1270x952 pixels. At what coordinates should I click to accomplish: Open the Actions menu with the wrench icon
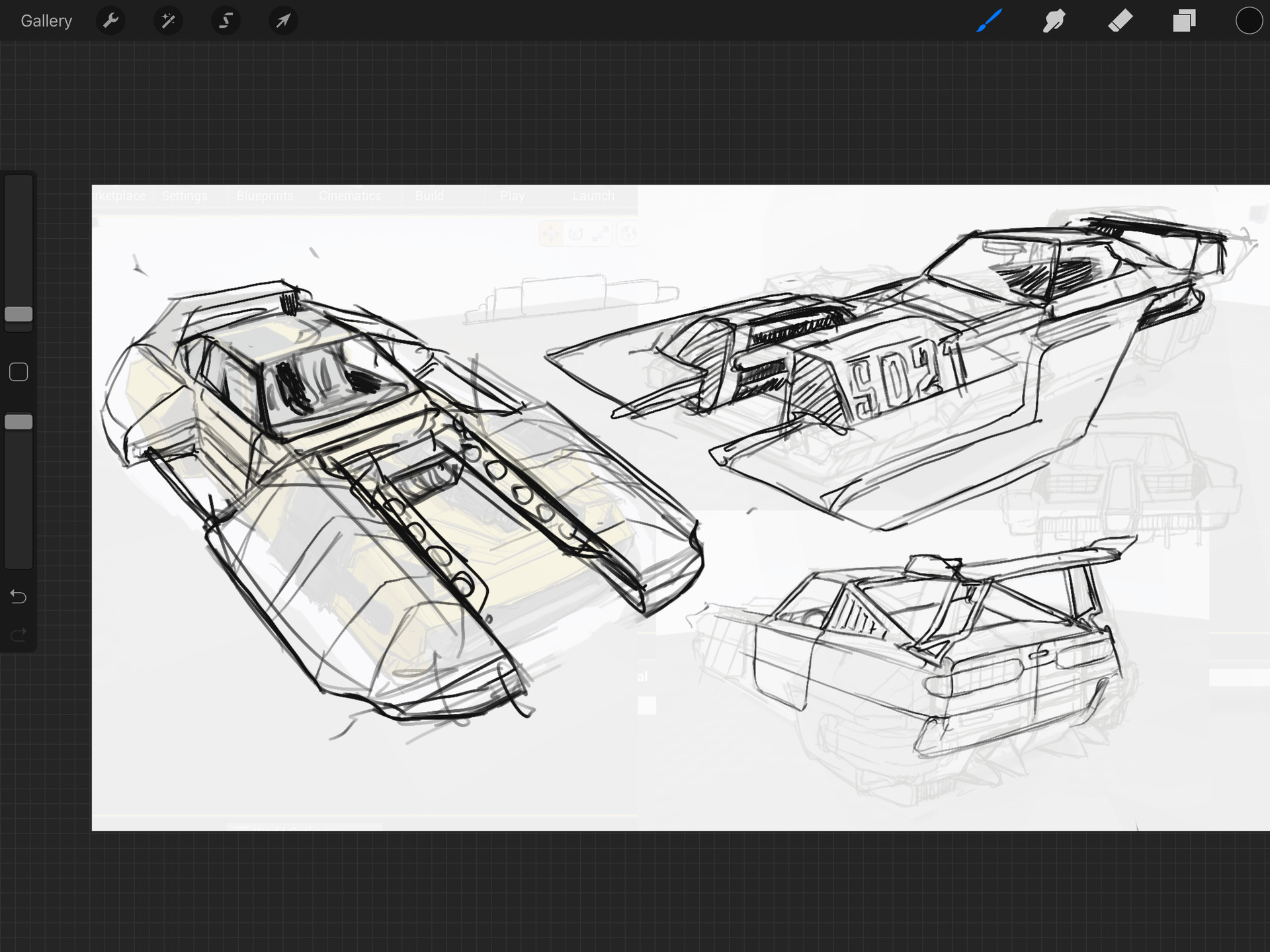point(111,21)
